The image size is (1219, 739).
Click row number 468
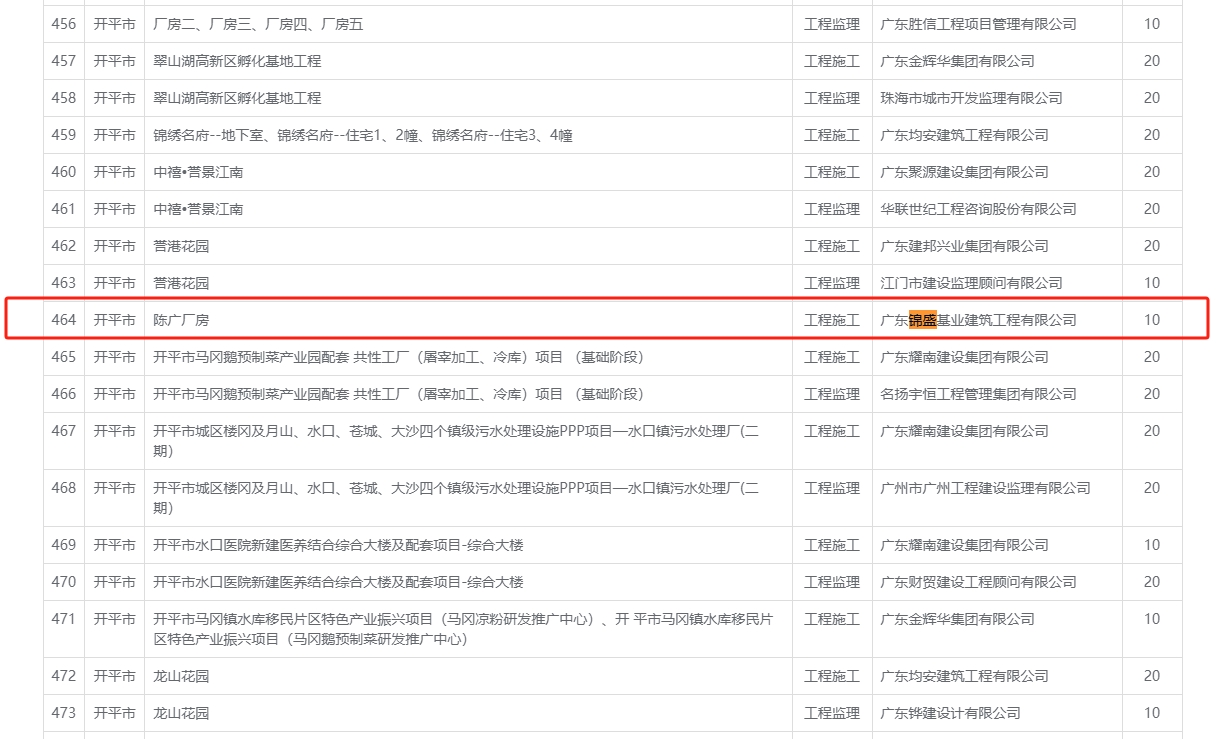tap(64, 488)
